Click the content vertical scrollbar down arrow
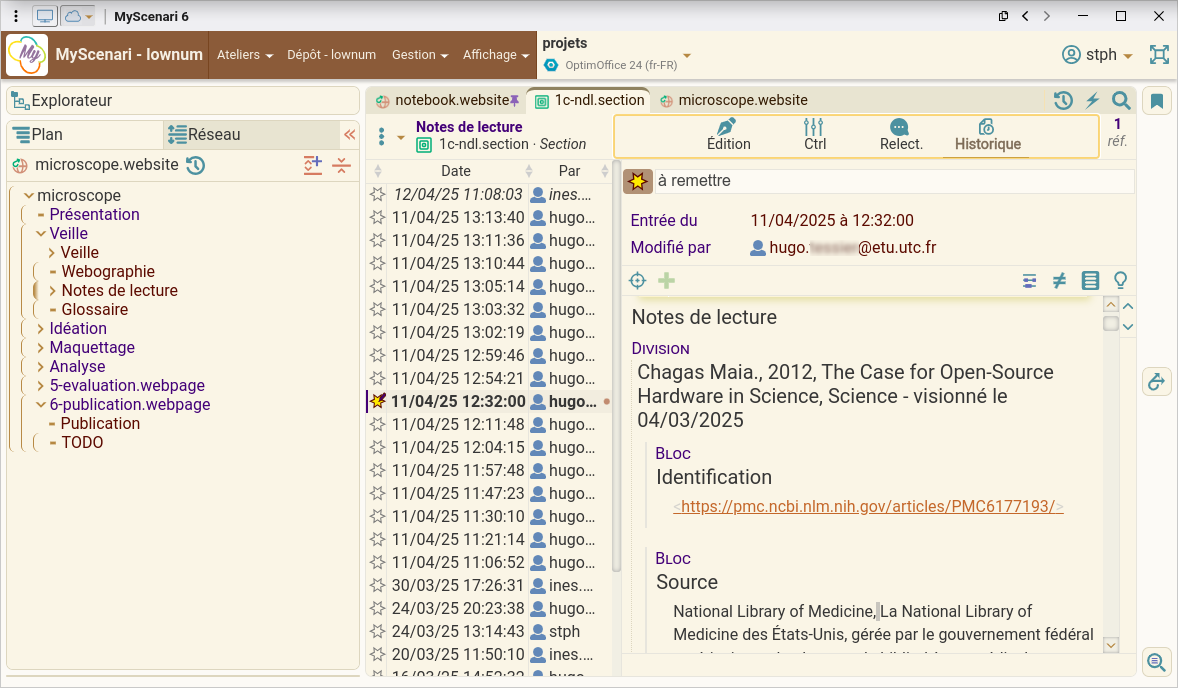 click(x=1110, y=645)
